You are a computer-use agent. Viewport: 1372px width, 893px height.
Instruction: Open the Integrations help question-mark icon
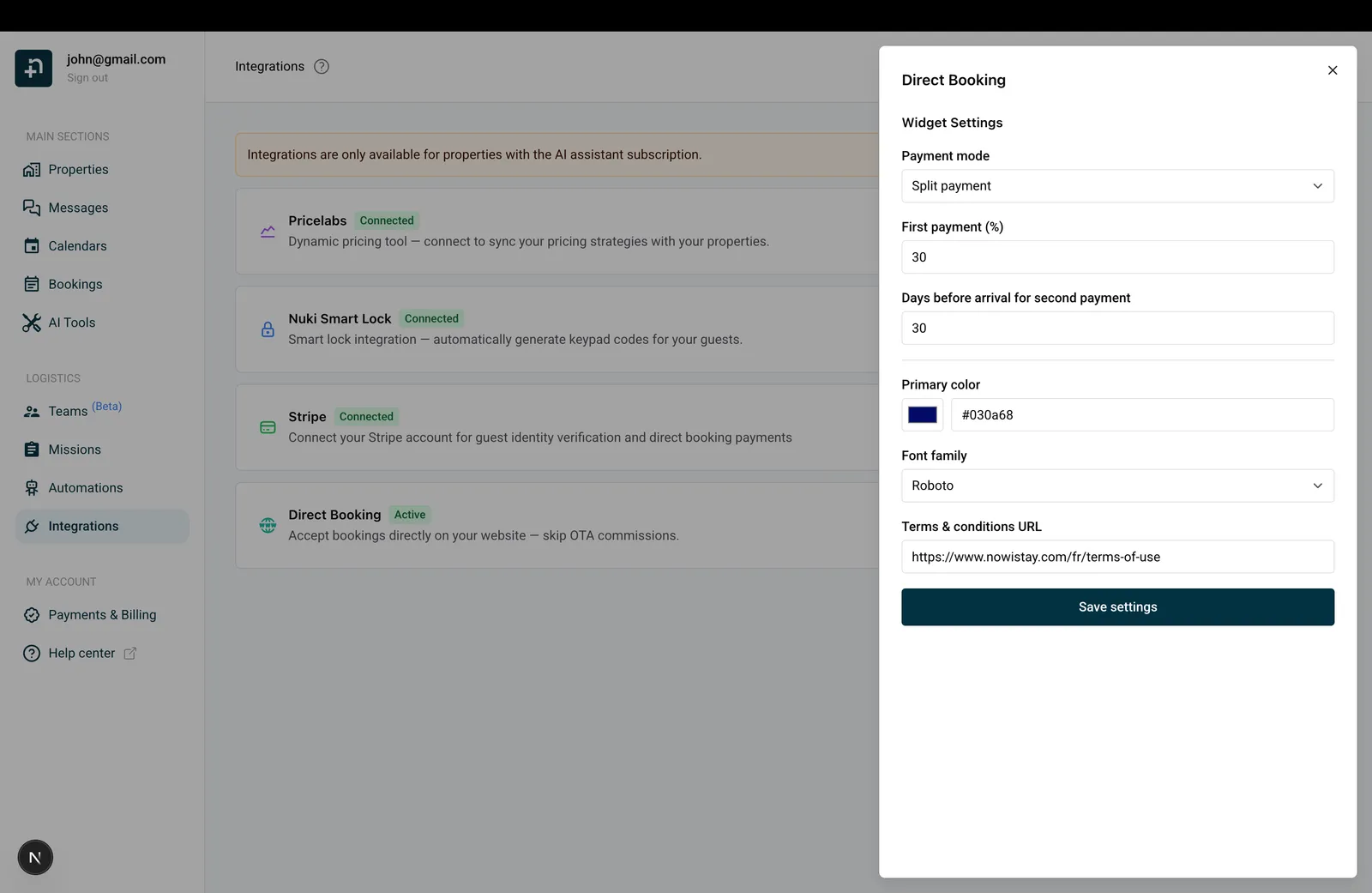click(x=322, y=67)
